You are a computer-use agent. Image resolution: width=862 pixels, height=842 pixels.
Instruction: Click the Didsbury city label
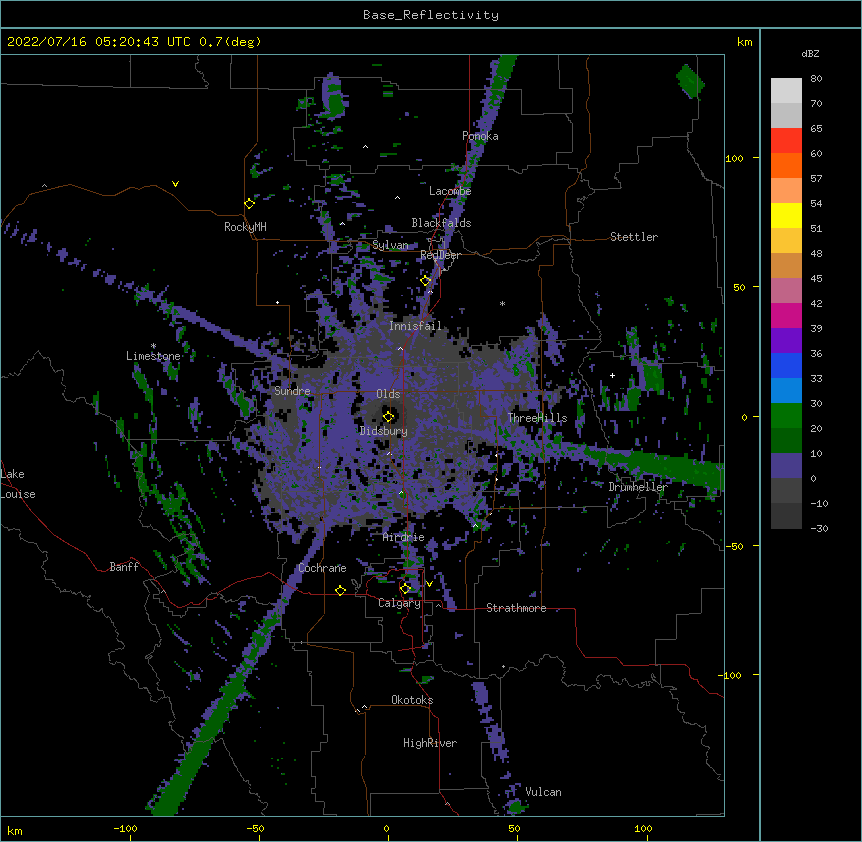point(384,431)
